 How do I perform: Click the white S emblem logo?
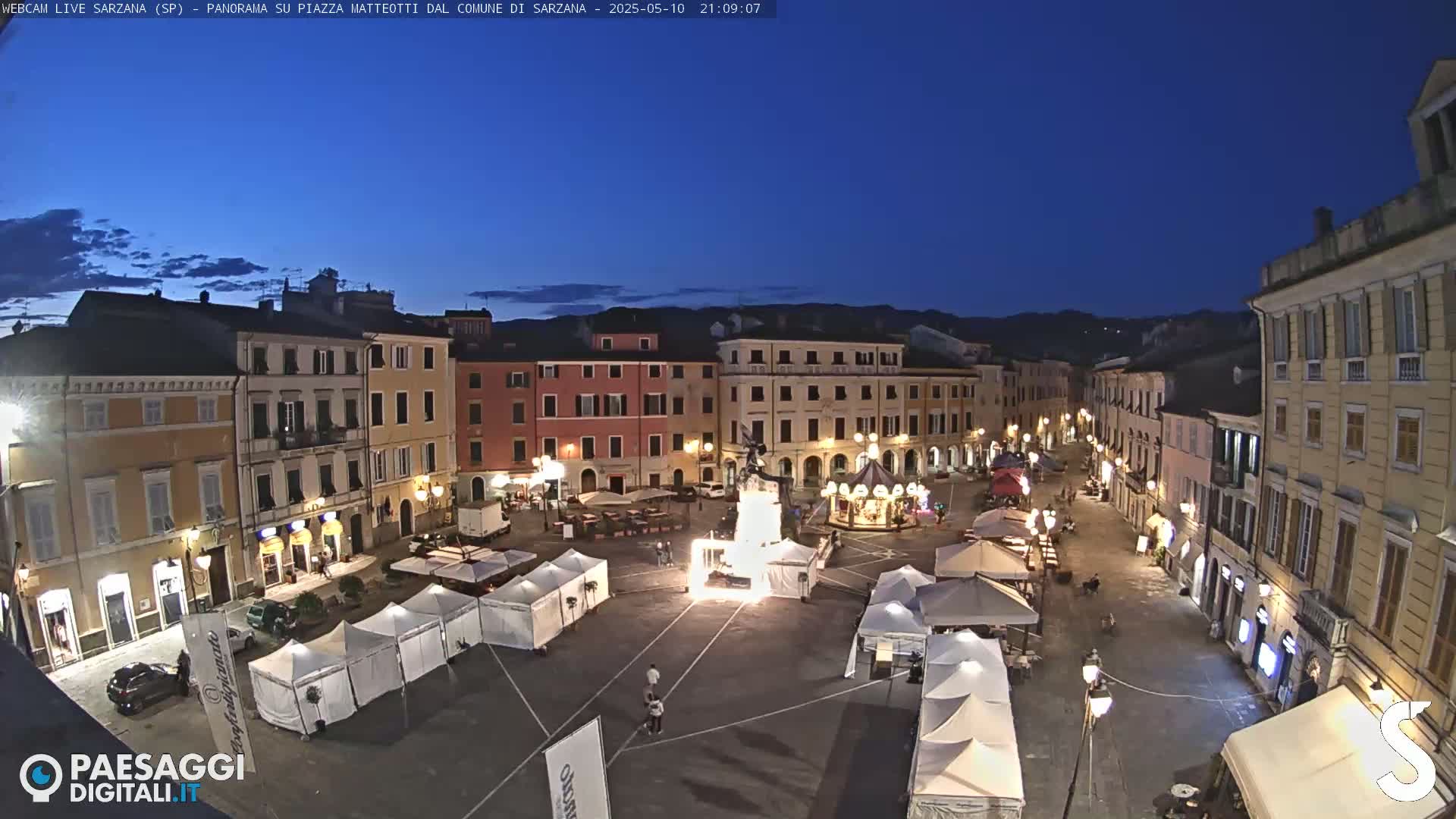coord(1407,751)
